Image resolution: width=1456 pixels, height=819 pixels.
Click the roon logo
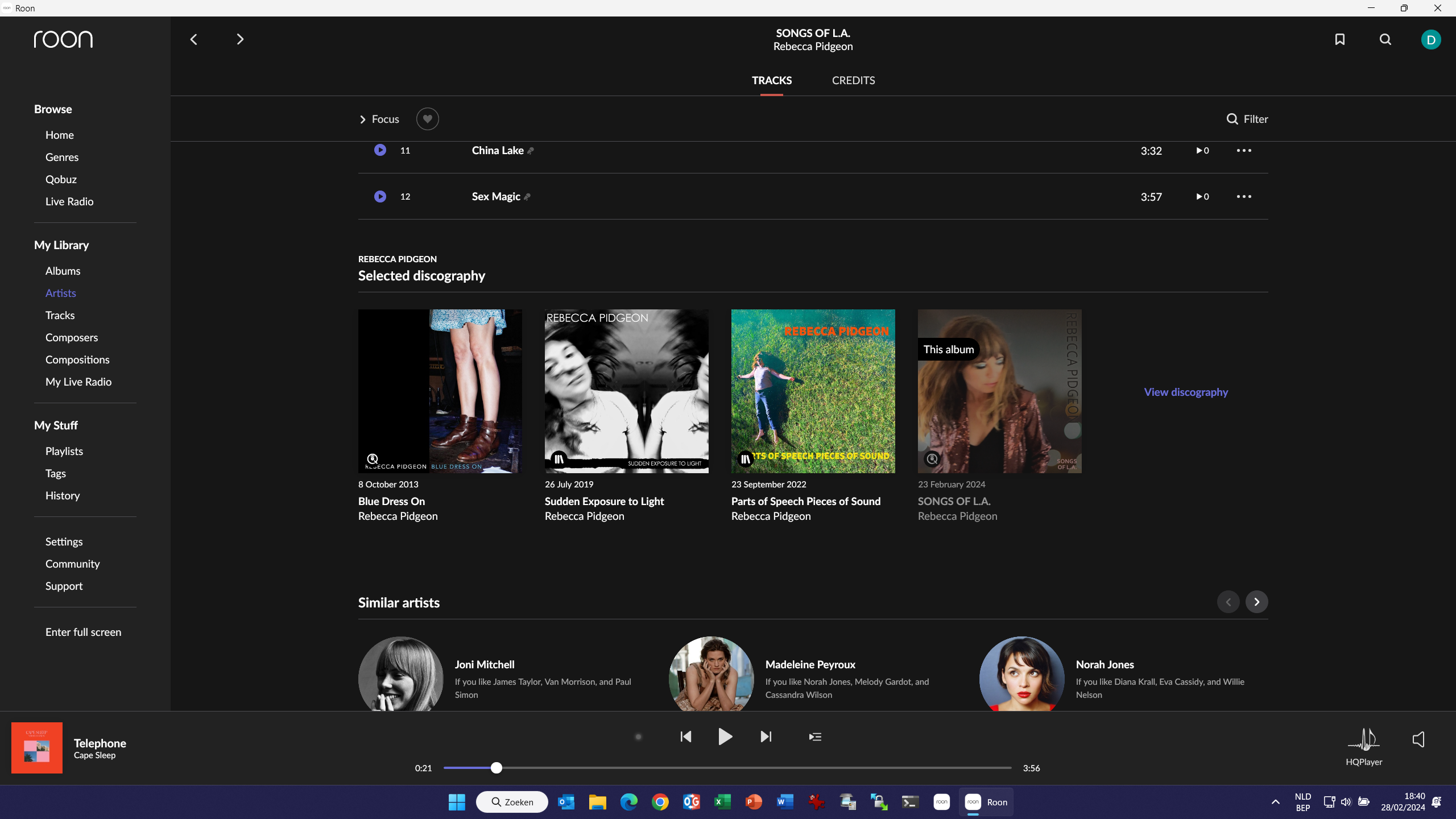[63, 39]
